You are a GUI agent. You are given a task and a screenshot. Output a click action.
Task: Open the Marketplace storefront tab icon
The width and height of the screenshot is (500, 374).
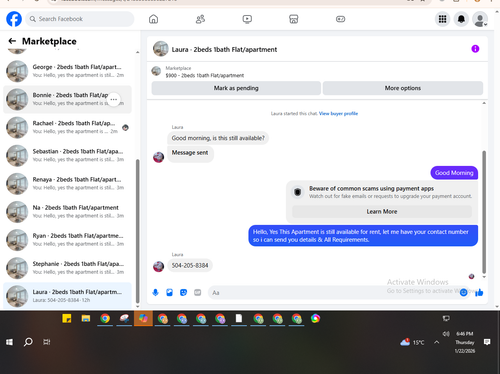(x=294, y=19)
